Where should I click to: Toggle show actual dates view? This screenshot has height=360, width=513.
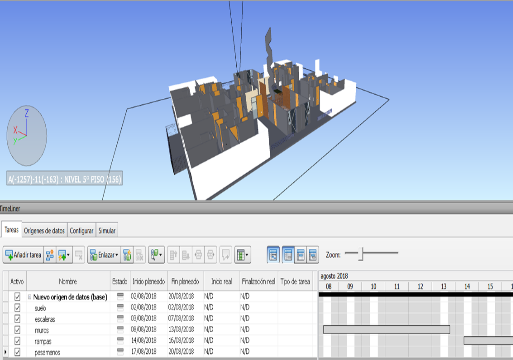300,255
